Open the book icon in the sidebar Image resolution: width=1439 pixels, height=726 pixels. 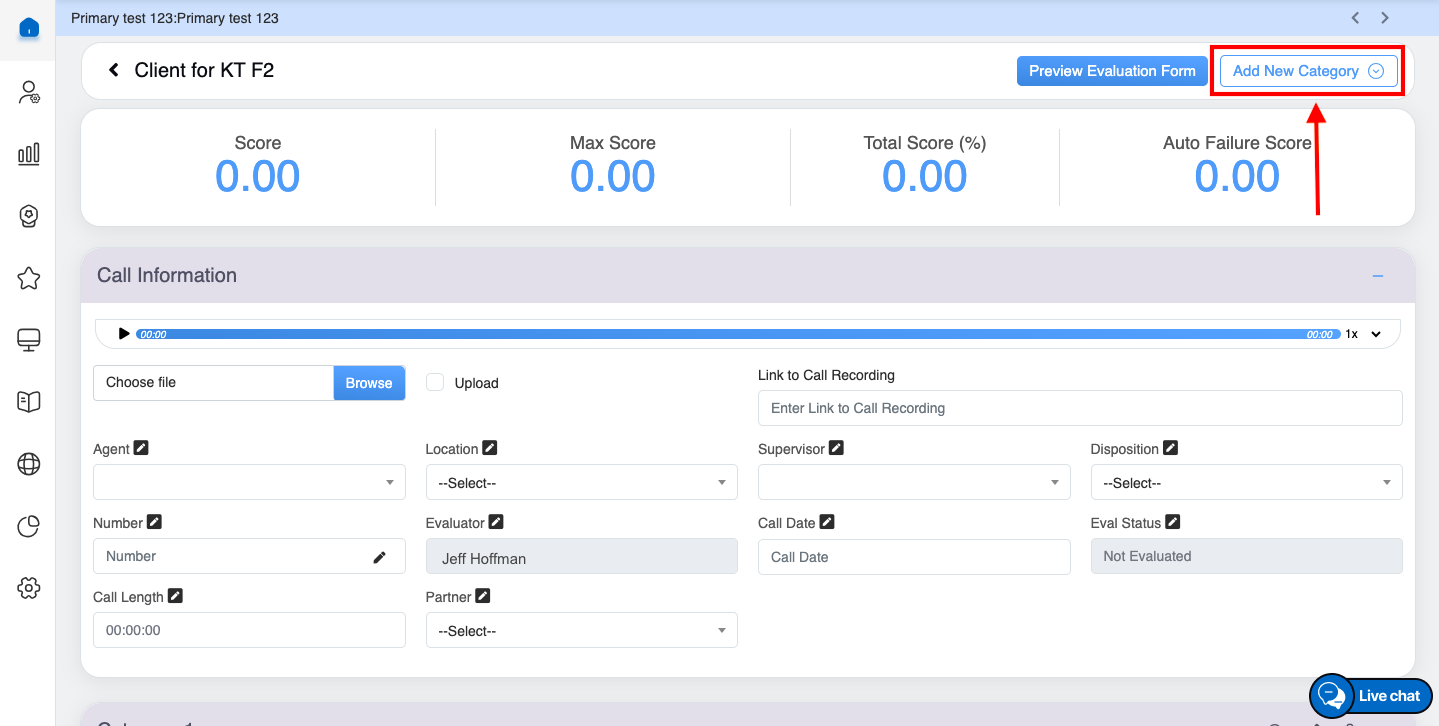click(29, 402)
